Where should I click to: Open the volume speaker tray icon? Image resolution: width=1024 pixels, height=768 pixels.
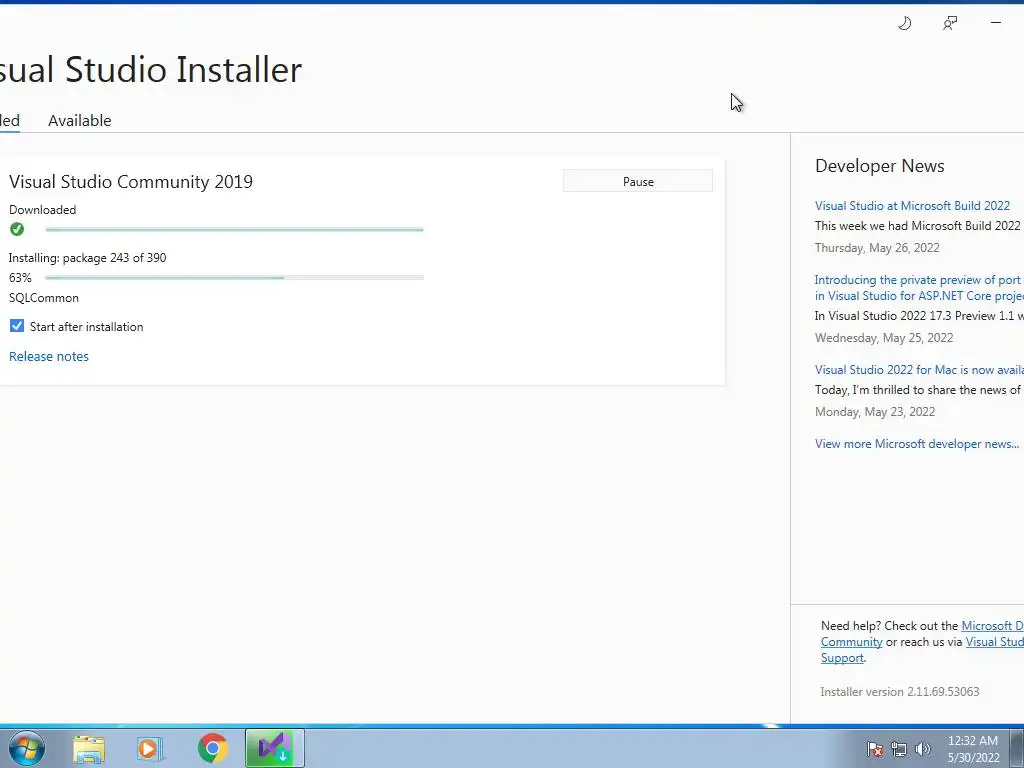[x=923, y=750]
